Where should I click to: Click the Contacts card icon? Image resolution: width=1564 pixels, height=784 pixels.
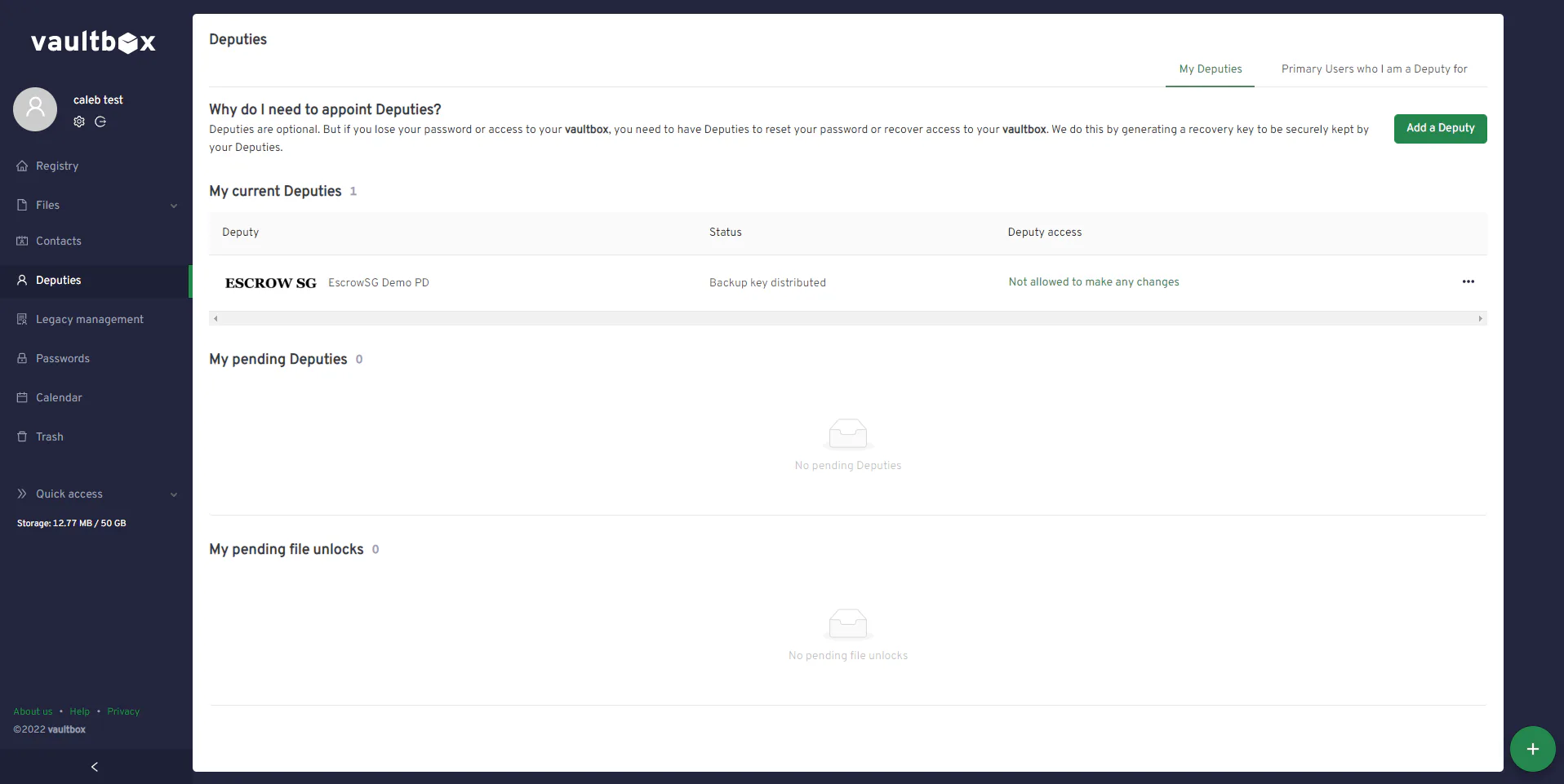pyautogui.click(x=22, y=241)
